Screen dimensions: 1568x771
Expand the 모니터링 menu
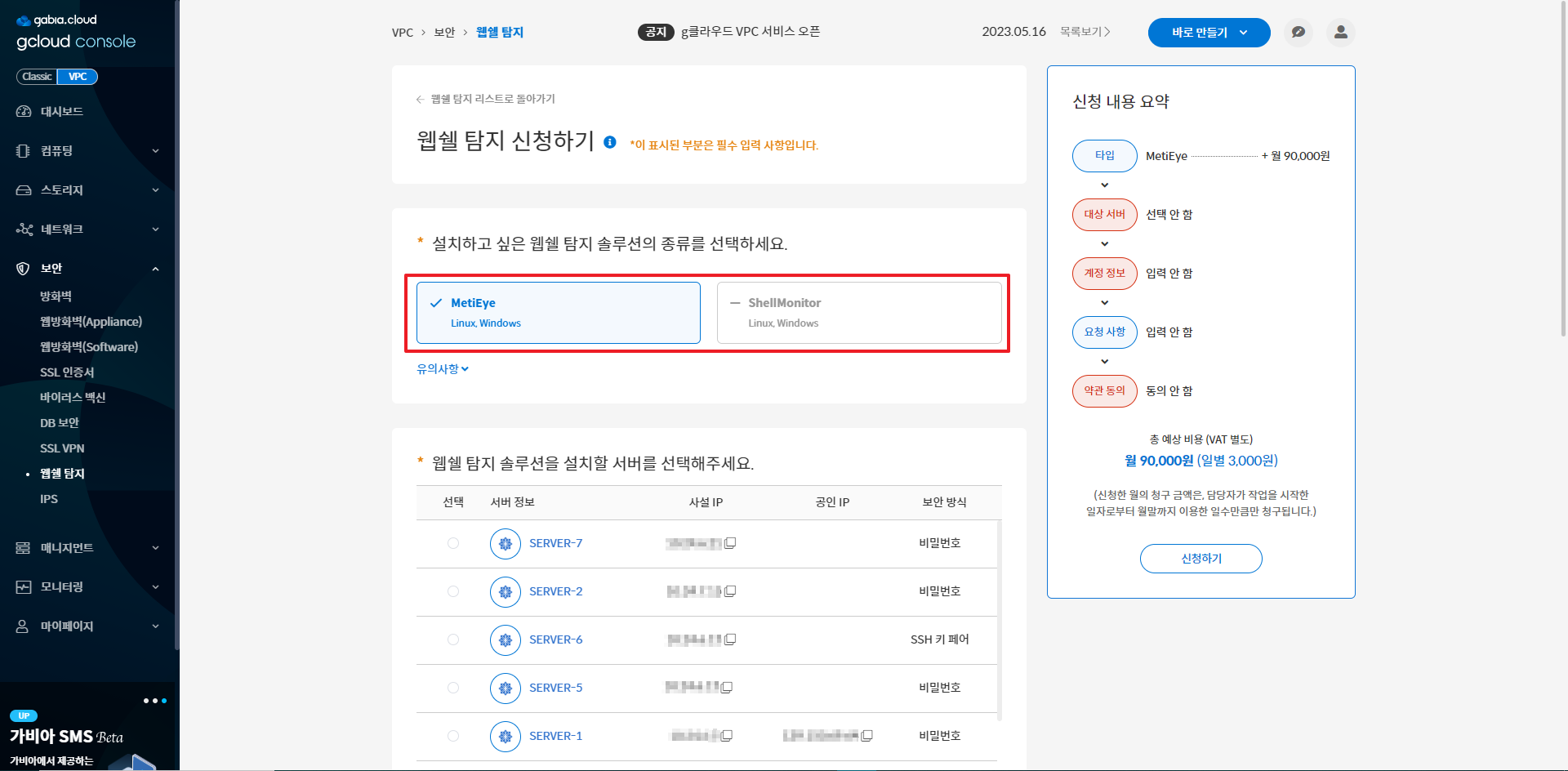[x=88, y=586]
